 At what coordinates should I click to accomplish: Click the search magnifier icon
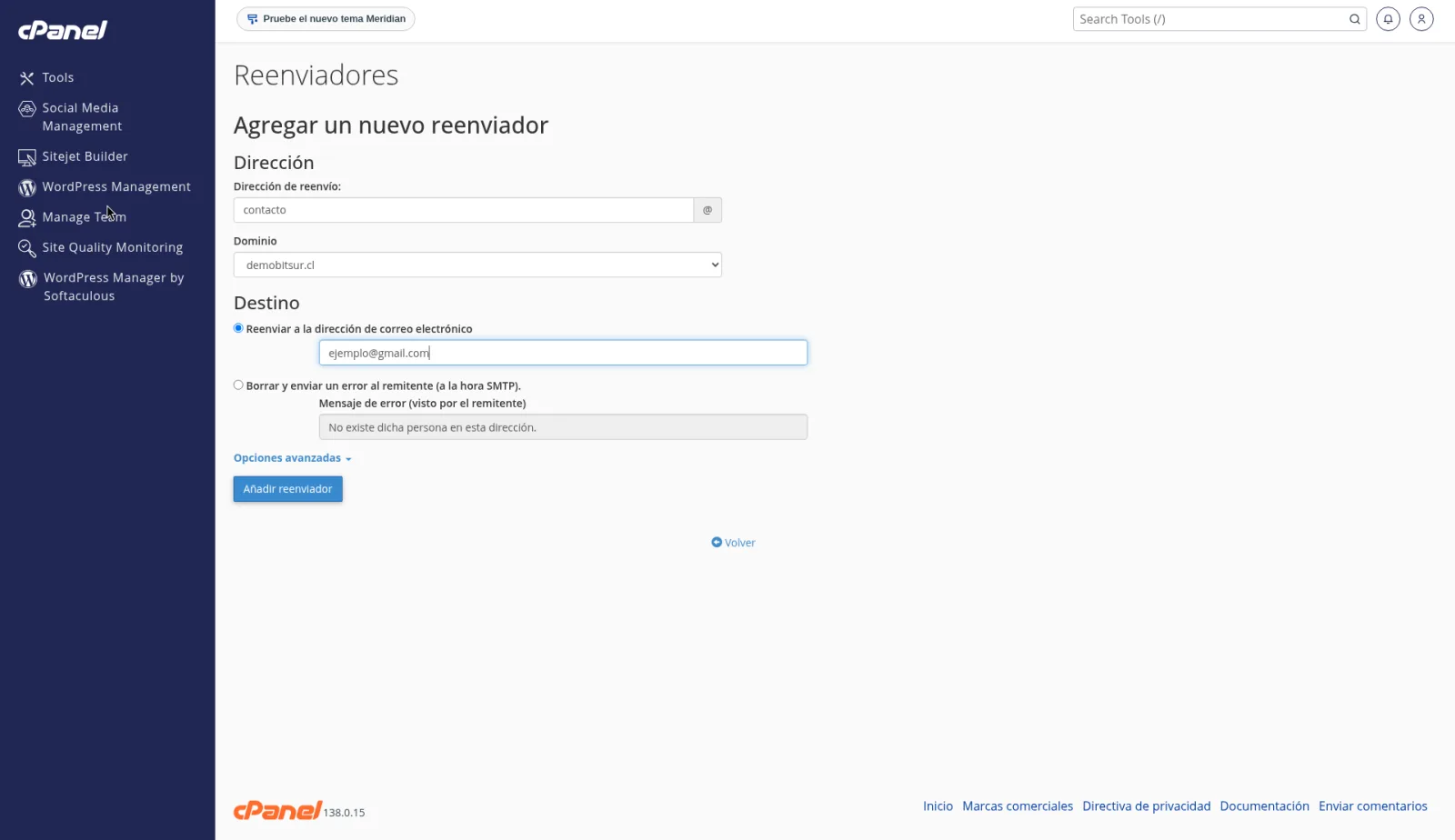tap(1355, 19)
